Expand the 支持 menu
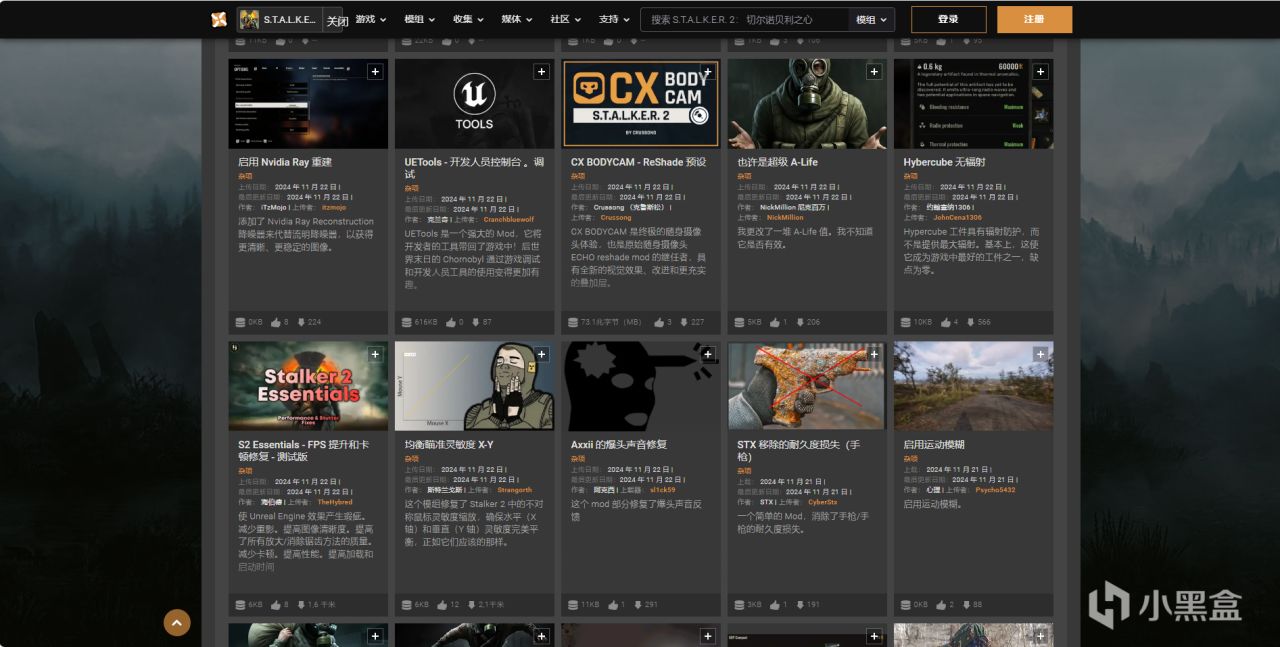 (614, 19)
